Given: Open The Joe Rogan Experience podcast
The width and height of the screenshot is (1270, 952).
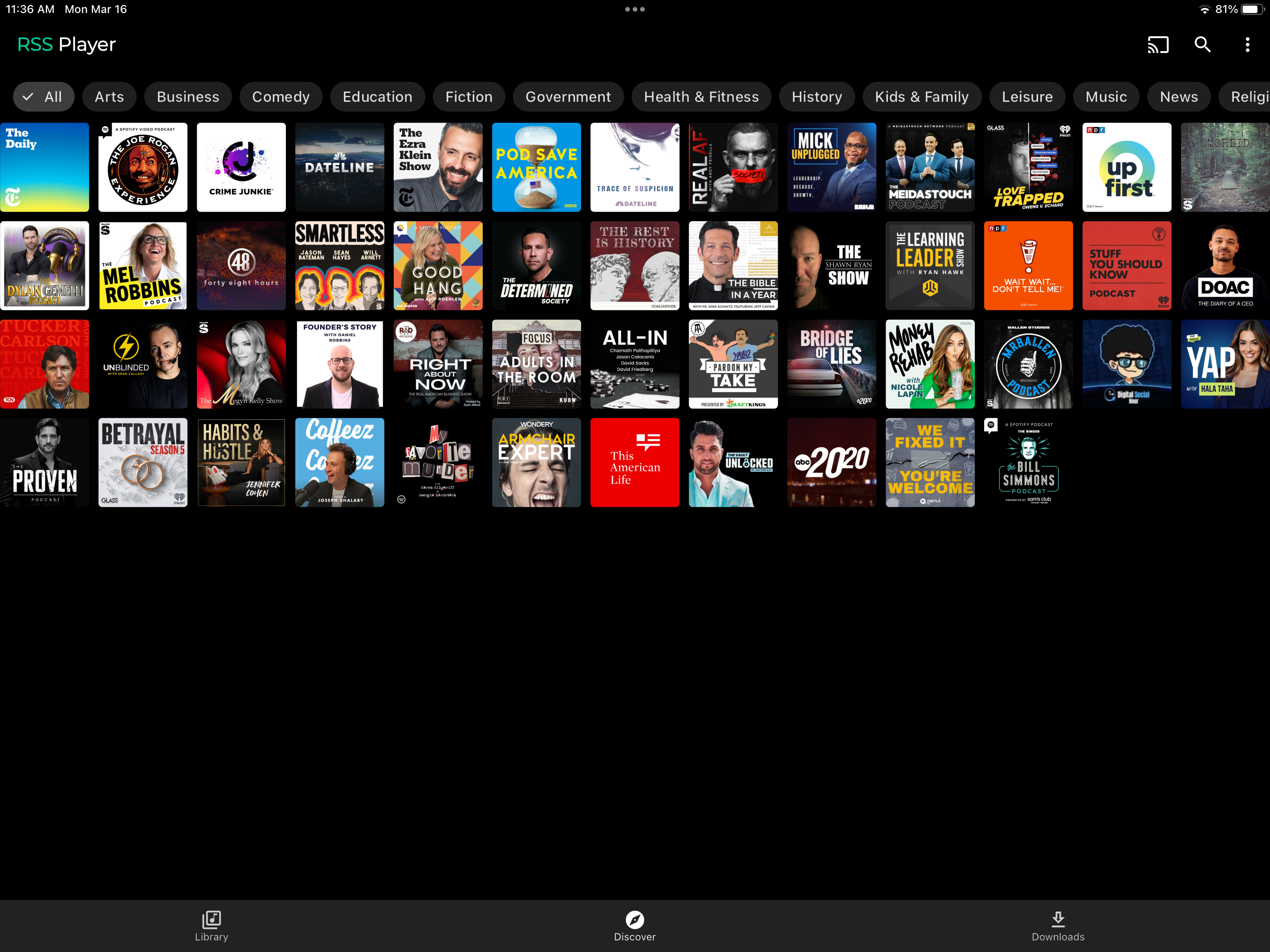Looking at the screenshot, I should tap(143, 167).
